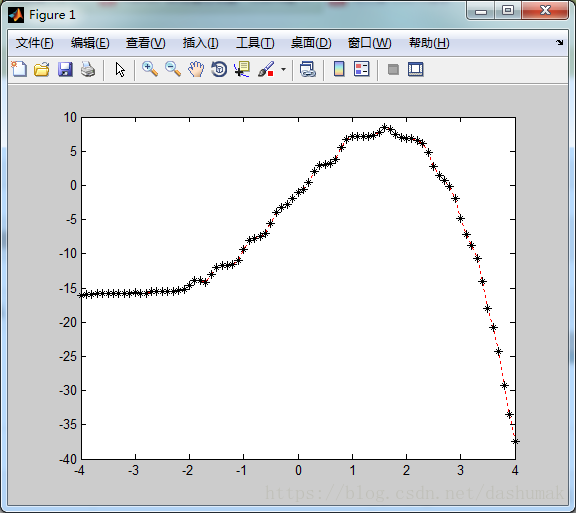Click the x-axis label 2
This screenshot has width=576, height=513.
point(406,470)
